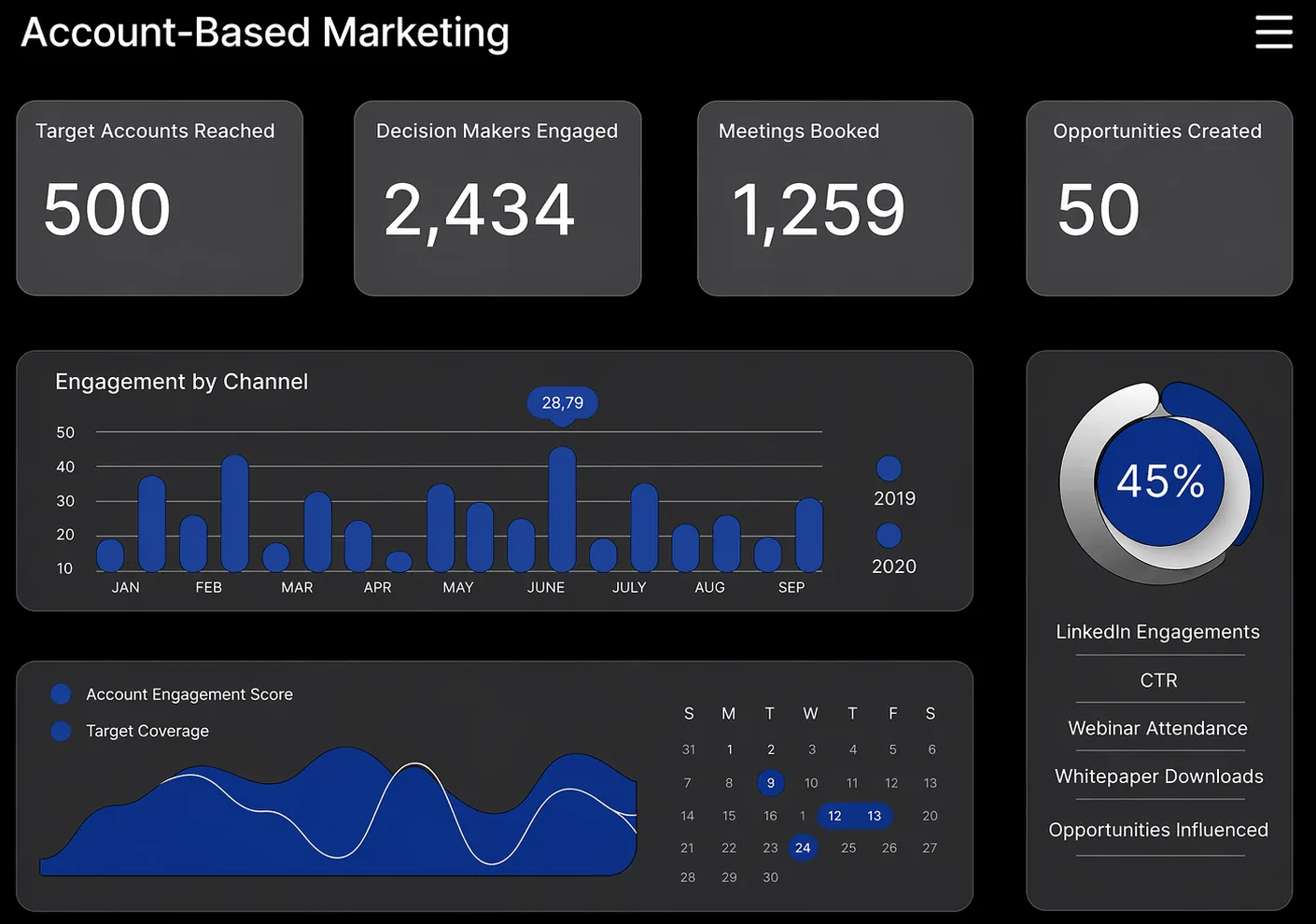The width and height of the screenshot is (1316, 924).
Task: Click the W weekday header
Action: [810, 713]
